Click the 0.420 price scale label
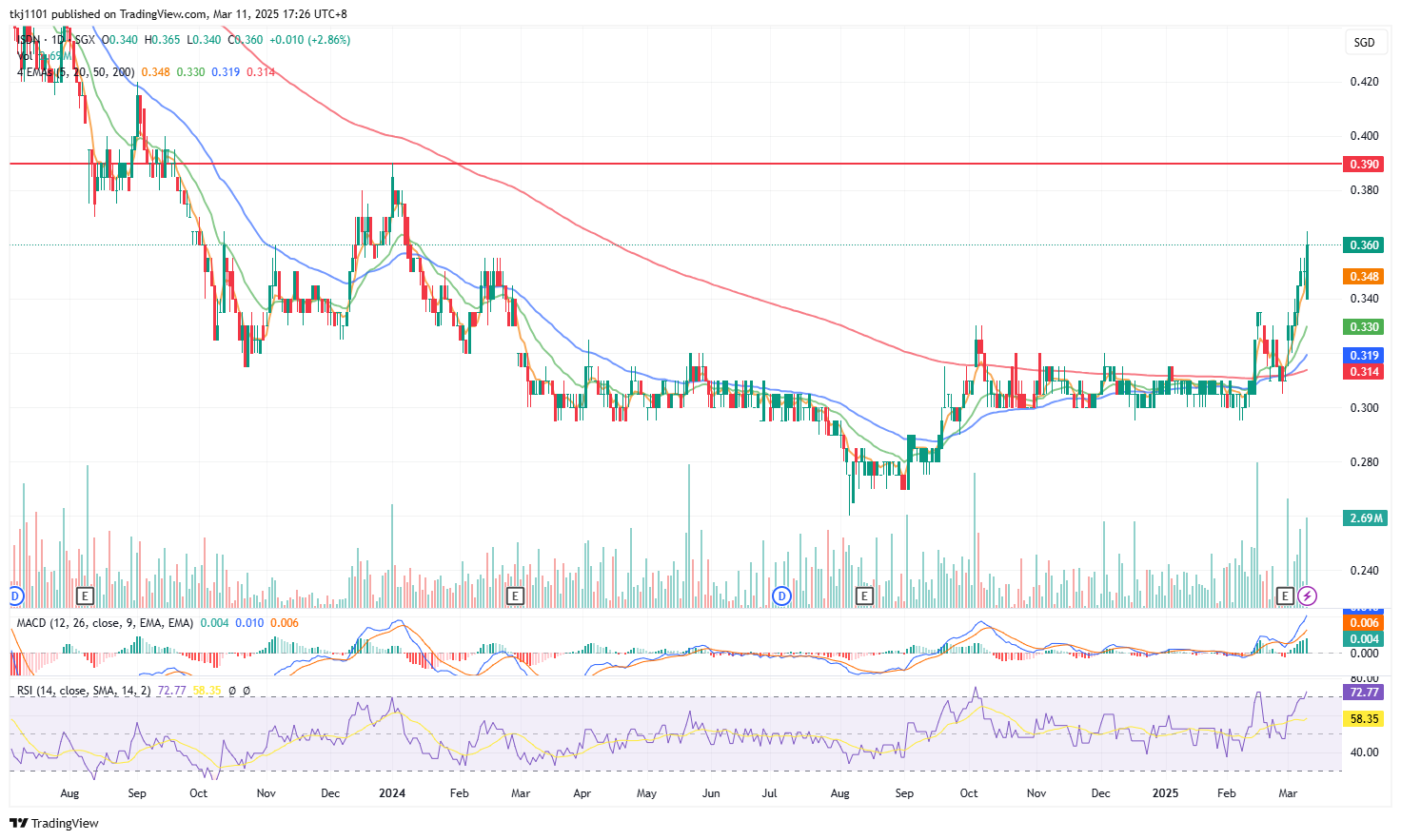The height and width of the screenshot is (840, 1401). 1364,82
